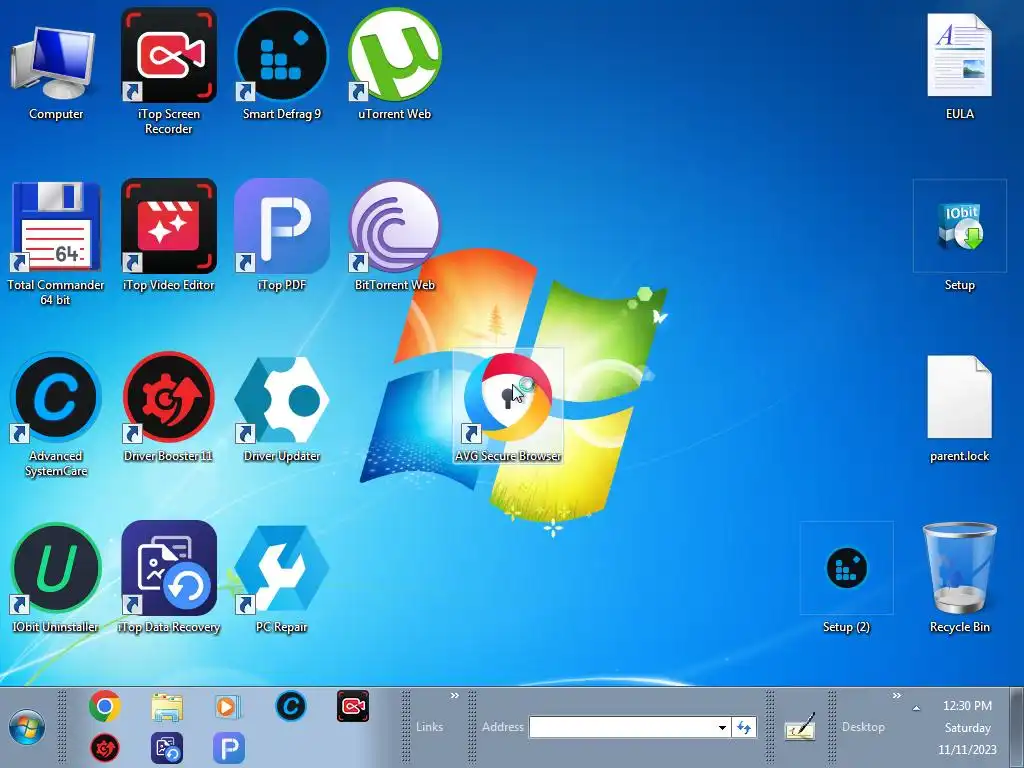The height and width of the screenshot is (768, 1024).
Task: Open the Windows Start button
Action: coord(27,728)
